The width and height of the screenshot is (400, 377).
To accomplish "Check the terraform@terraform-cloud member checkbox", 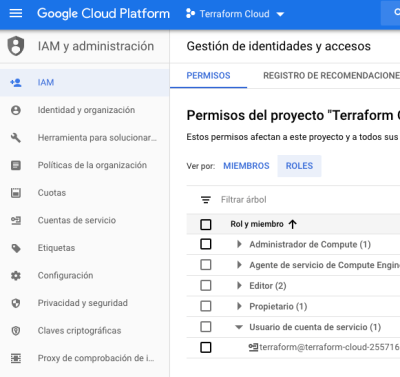I will (x=206, y=347).
